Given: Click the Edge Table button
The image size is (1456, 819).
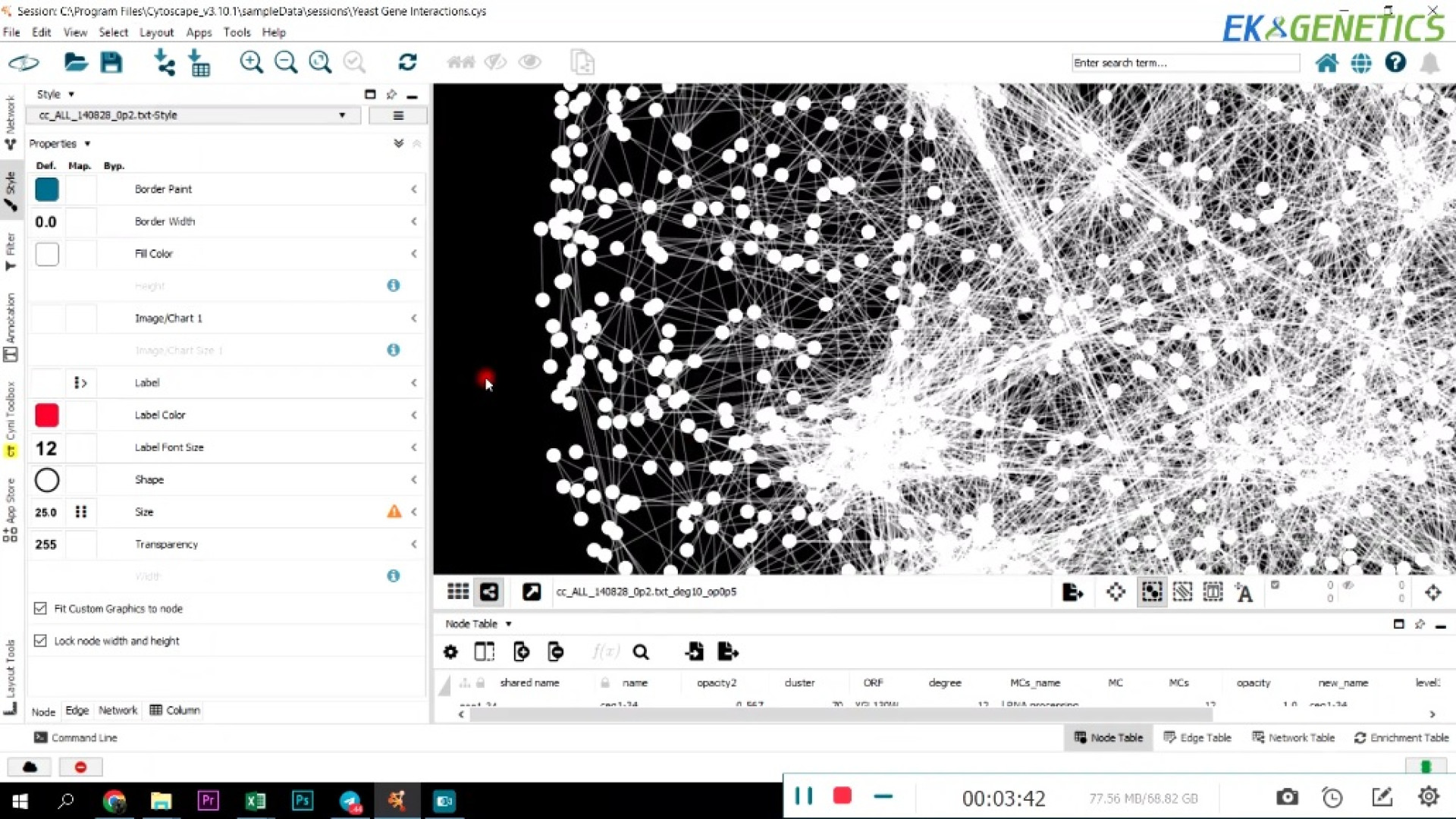Looking at the screenshot, I should [1197, 737].
